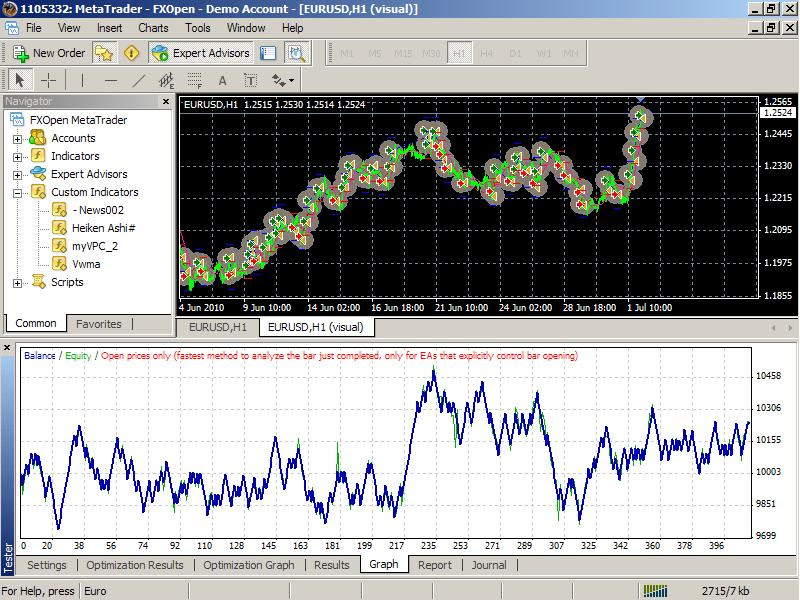Image resolution: width=800 pixels, height=600 pixels.
Task: Switch to M5 timeframe
Action: coord(375,53)
